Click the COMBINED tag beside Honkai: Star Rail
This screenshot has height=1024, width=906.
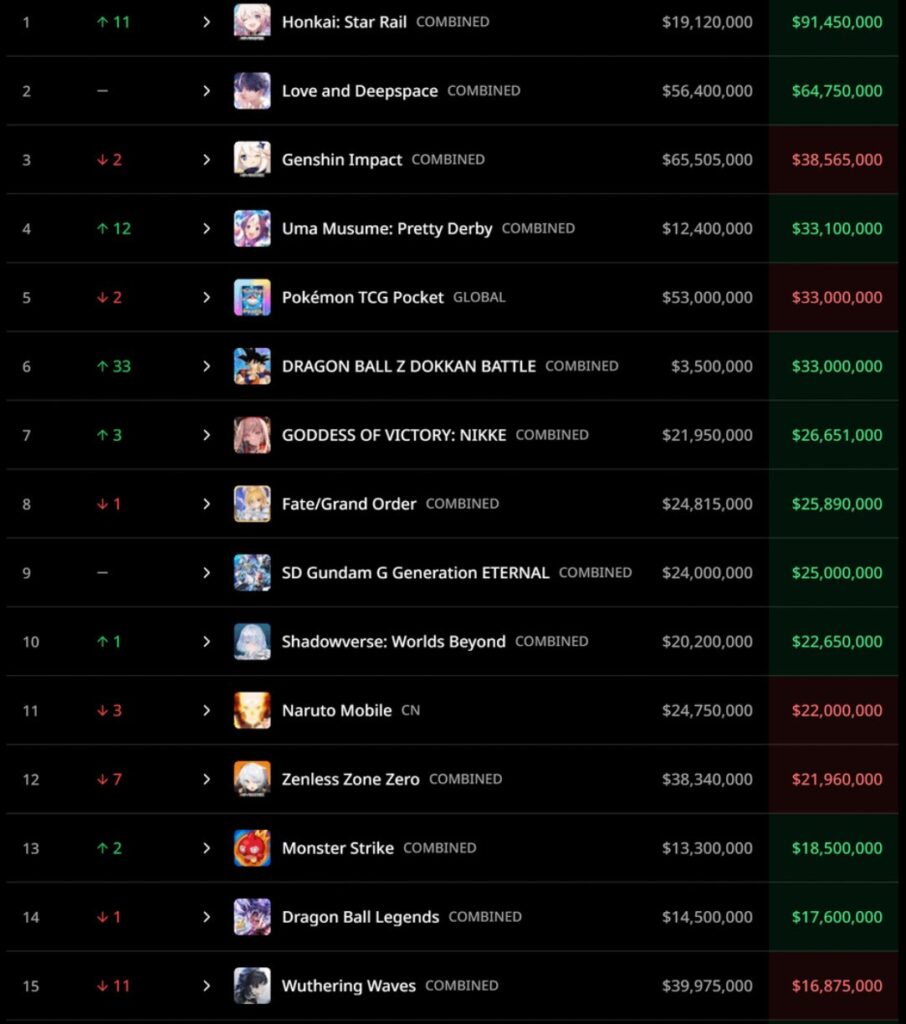tap(452, 21)
